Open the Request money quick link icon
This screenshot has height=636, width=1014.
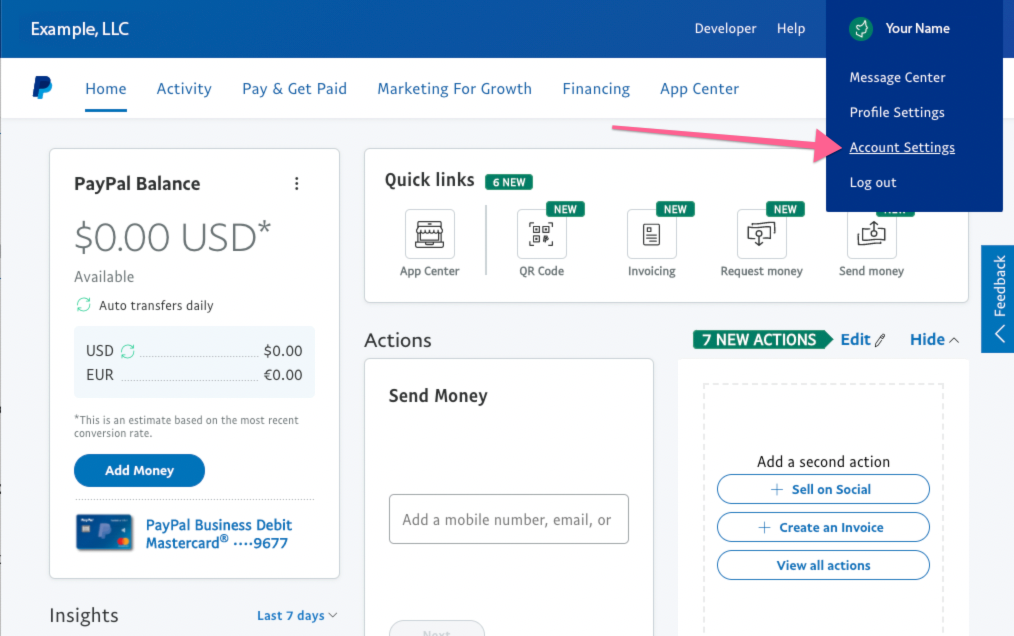click(761, 234)
